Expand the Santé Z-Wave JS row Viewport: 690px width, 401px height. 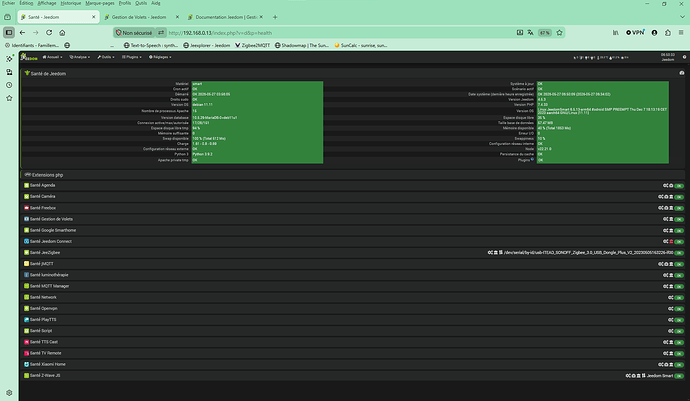pyautogui.click(x=352, y=375)
